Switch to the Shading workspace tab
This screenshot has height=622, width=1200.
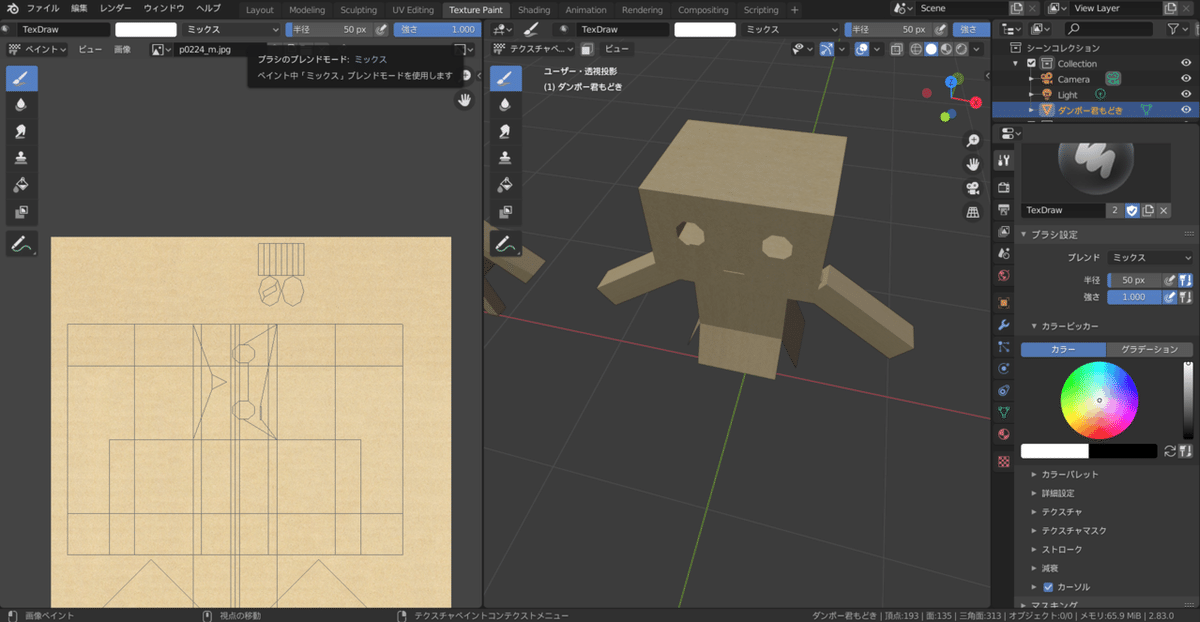pyautogui.click(x=534, y=10)
